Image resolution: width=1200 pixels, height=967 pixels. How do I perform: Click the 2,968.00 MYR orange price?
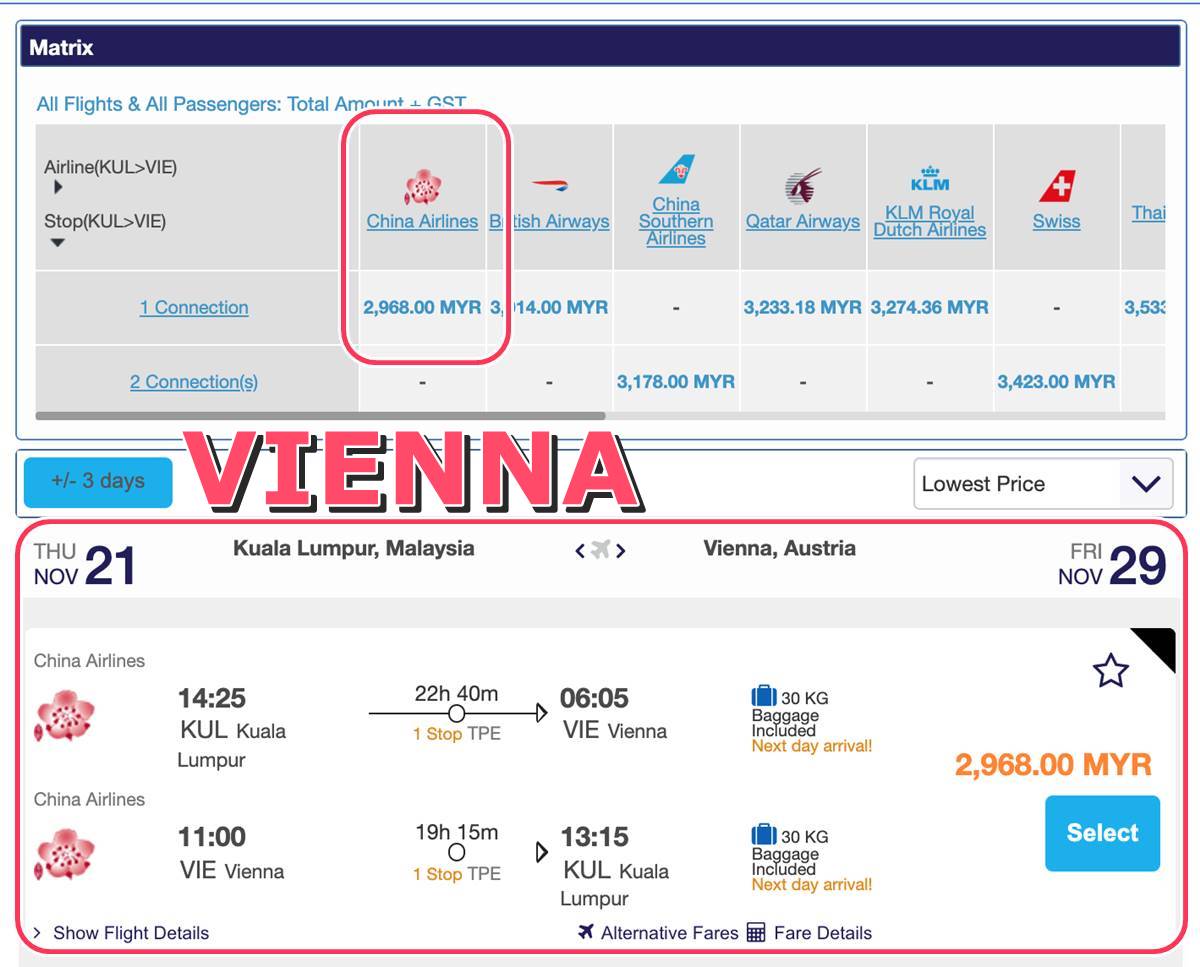coord(1053,765)
